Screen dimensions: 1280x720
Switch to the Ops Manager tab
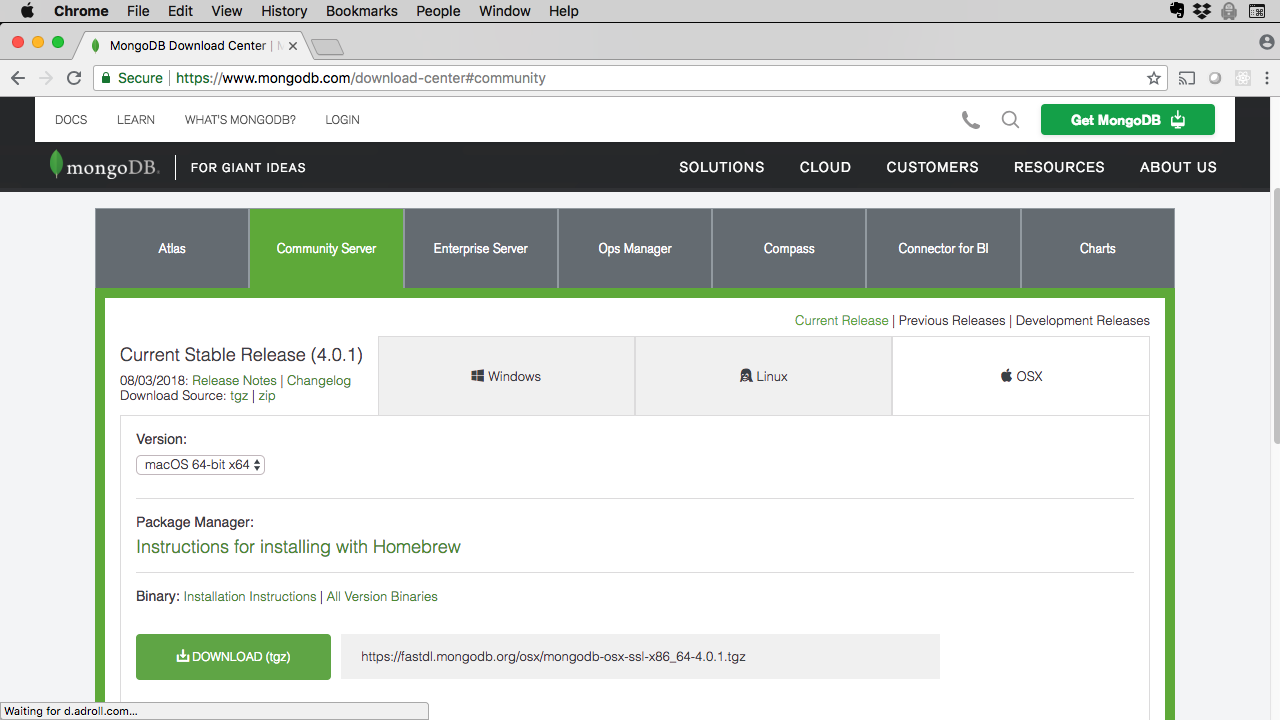click(635, 248)
